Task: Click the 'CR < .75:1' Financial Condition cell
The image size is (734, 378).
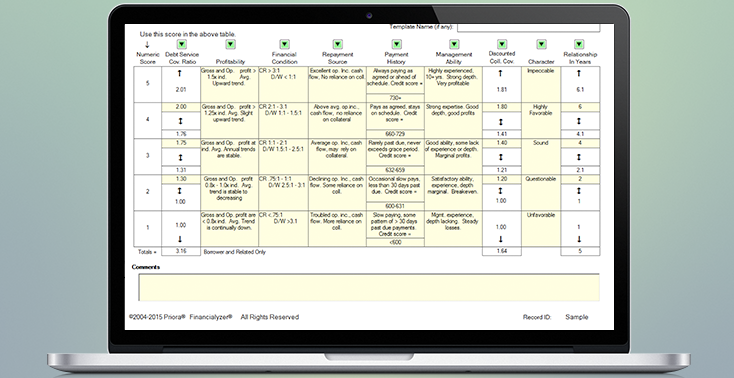Action: point(283,229)
